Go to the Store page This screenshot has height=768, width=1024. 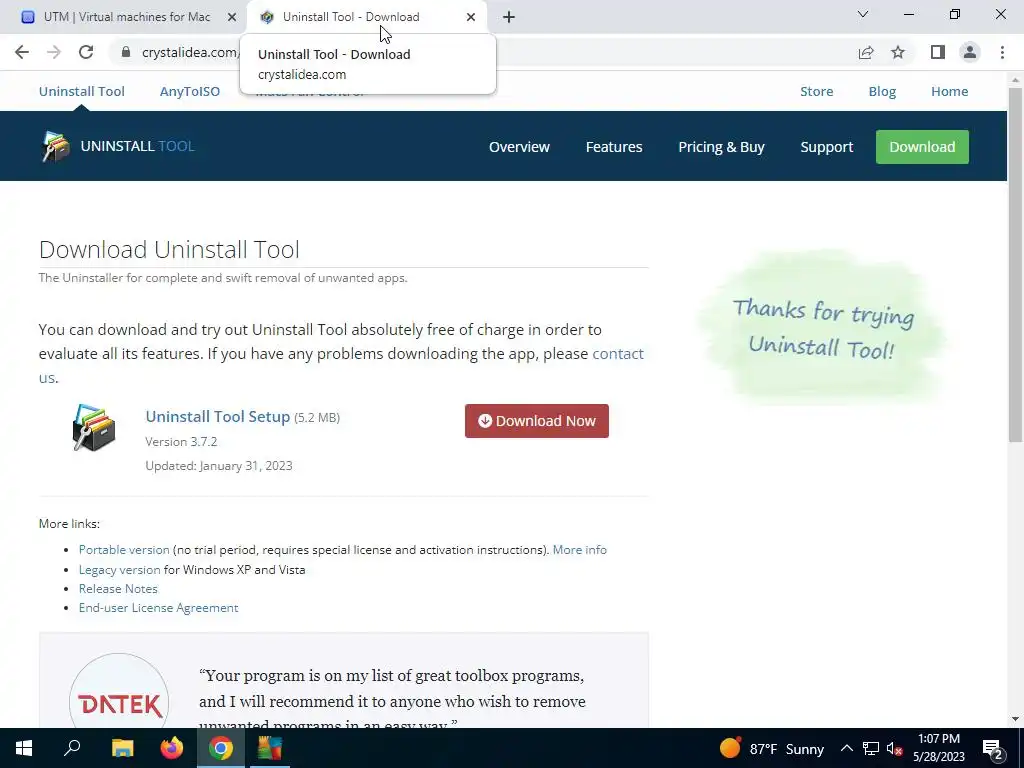[816, 91]
